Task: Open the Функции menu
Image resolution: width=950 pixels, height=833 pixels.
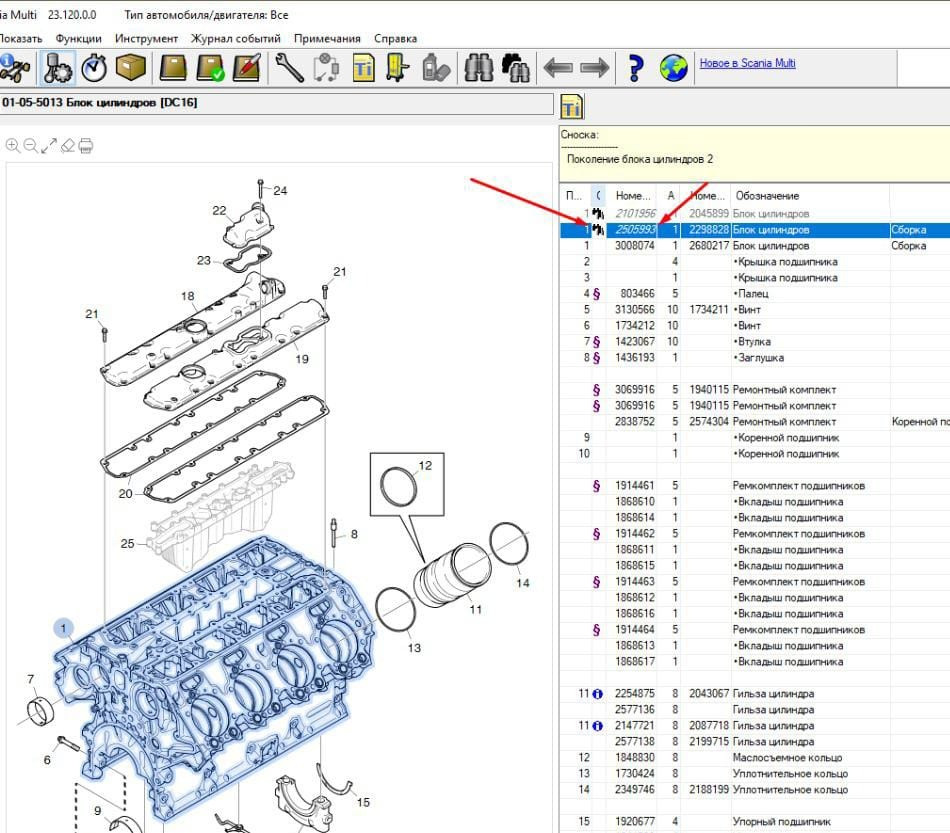Action: click(78, 38)
